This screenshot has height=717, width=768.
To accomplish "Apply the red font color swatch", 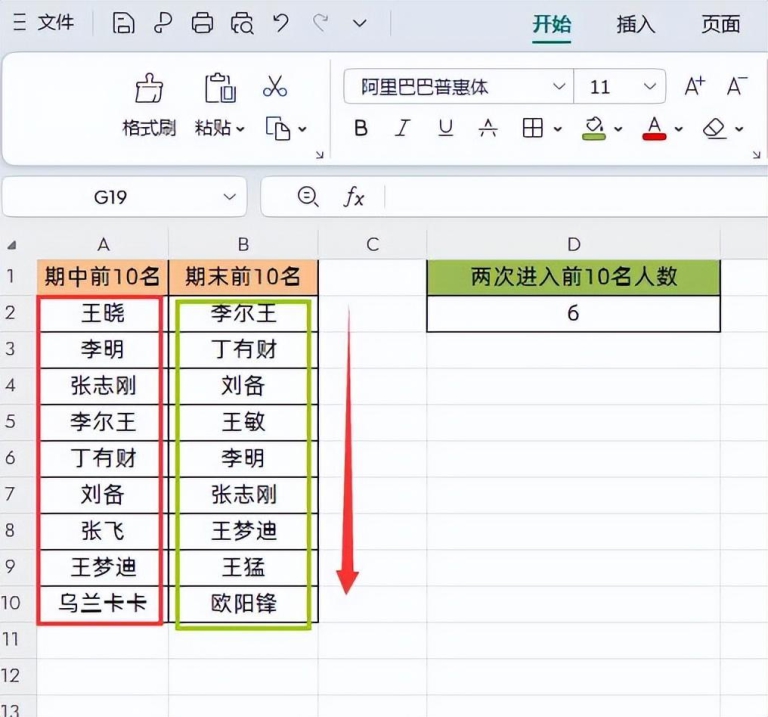I will [655, 129].
